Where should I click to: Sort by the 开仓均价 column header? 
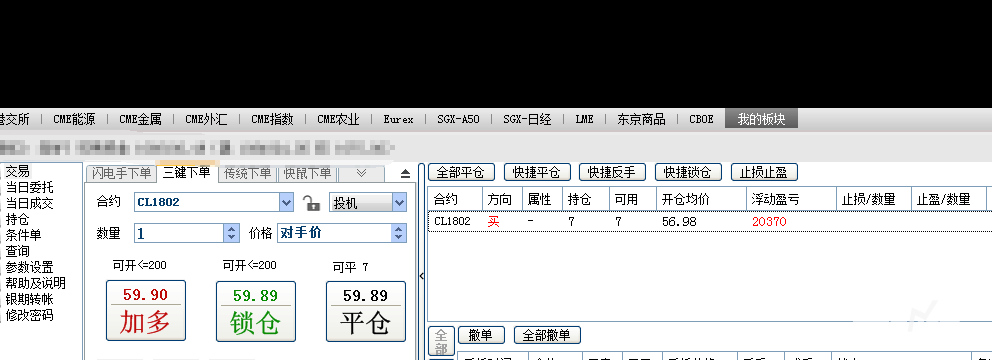(x=702, y=199)
